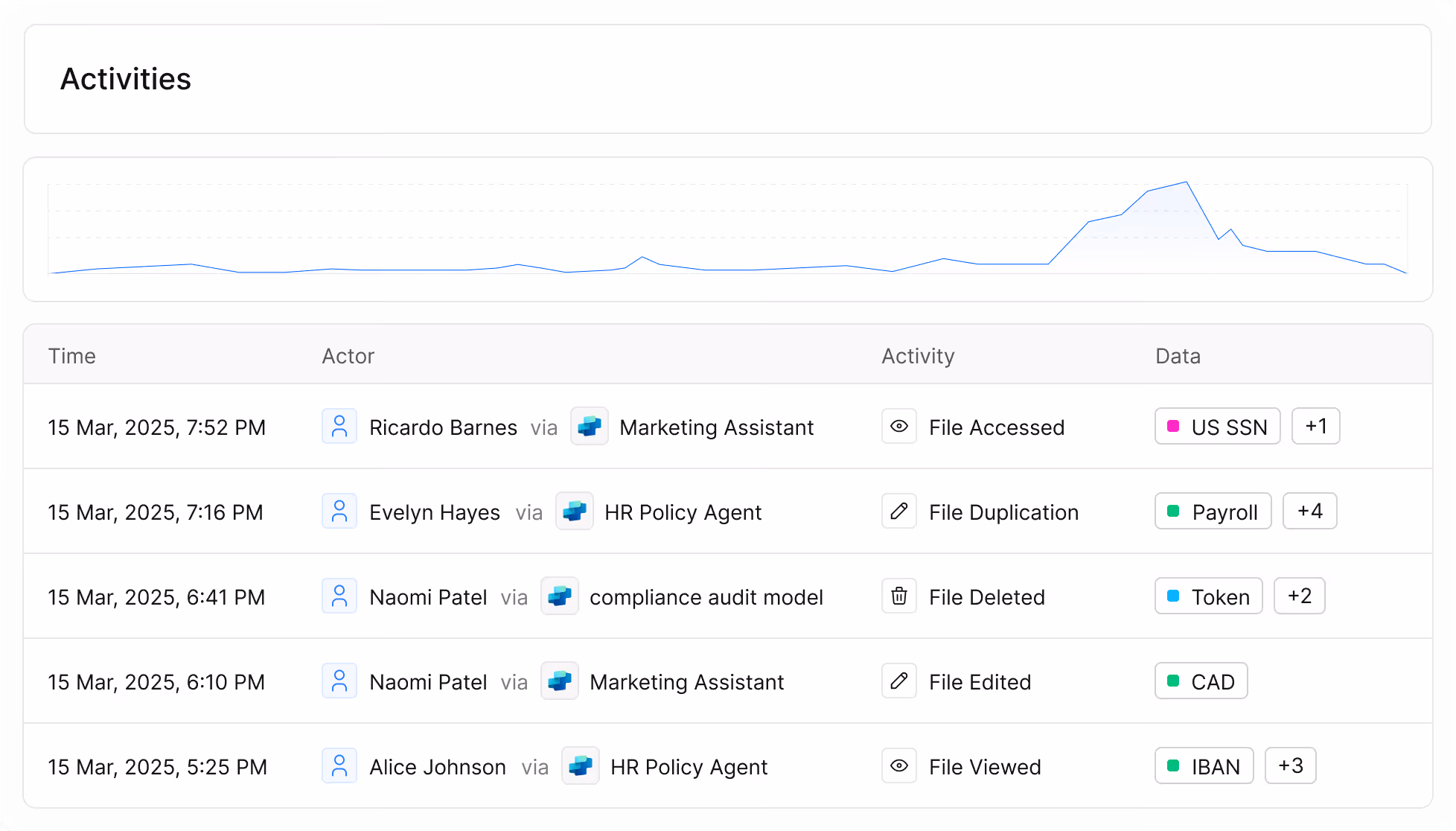Click the File Viewed activity
This screenshot has height=831, width=1456.
pos(986,767)
